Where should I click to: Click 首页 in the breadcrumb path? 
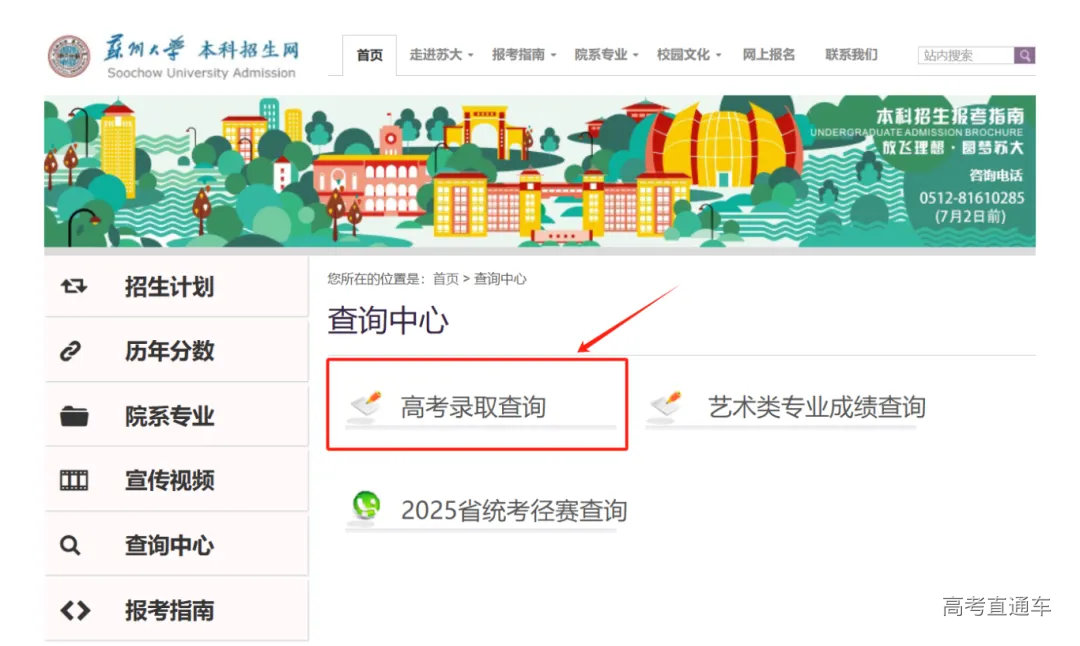click(445, 279)
